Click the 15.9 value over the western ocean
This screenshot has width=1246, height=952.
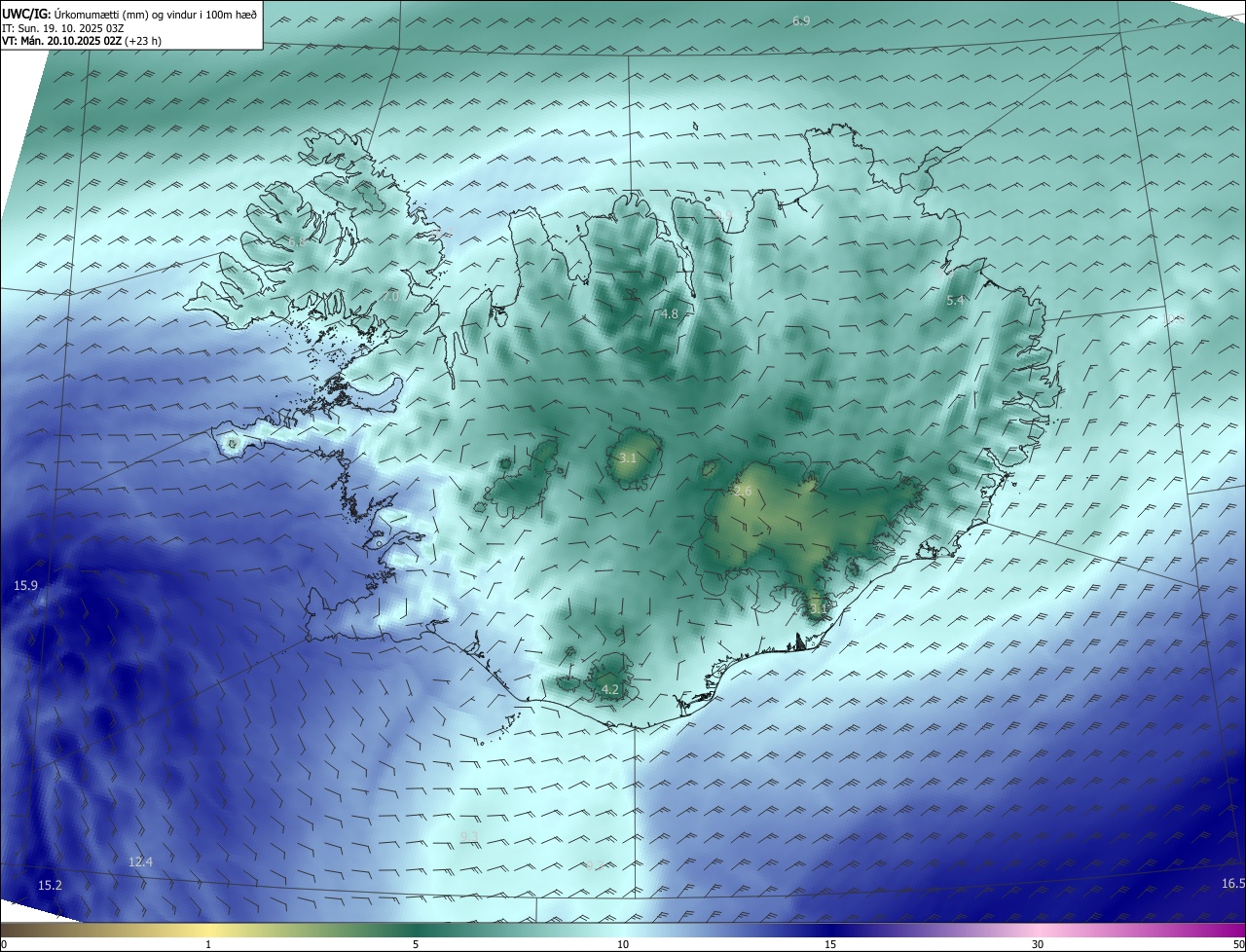[x=25, y=585]
